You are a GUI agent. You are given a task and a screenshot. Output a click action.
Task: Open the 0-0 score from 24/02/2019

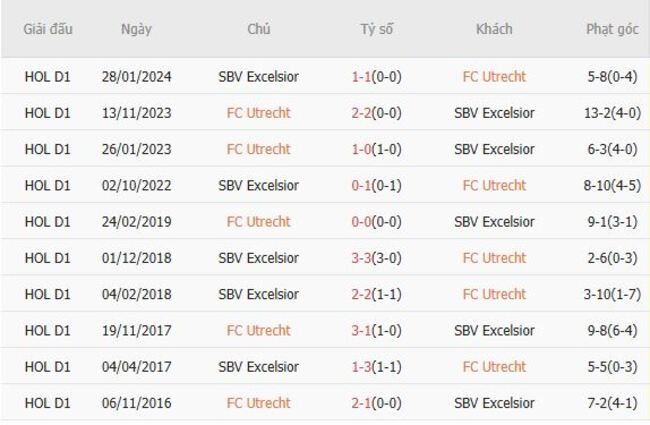376,222
